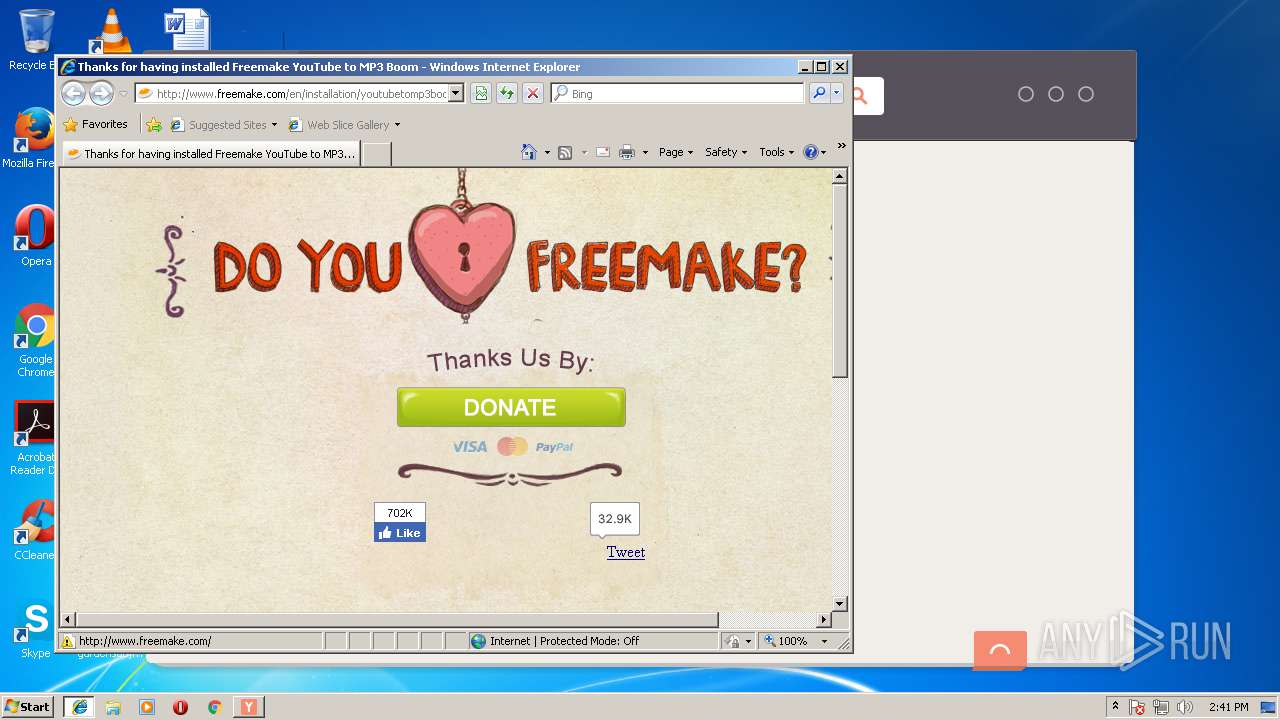
Task: Open Web Slice Gallery favorites item
Action: click(x=344, y=125)
